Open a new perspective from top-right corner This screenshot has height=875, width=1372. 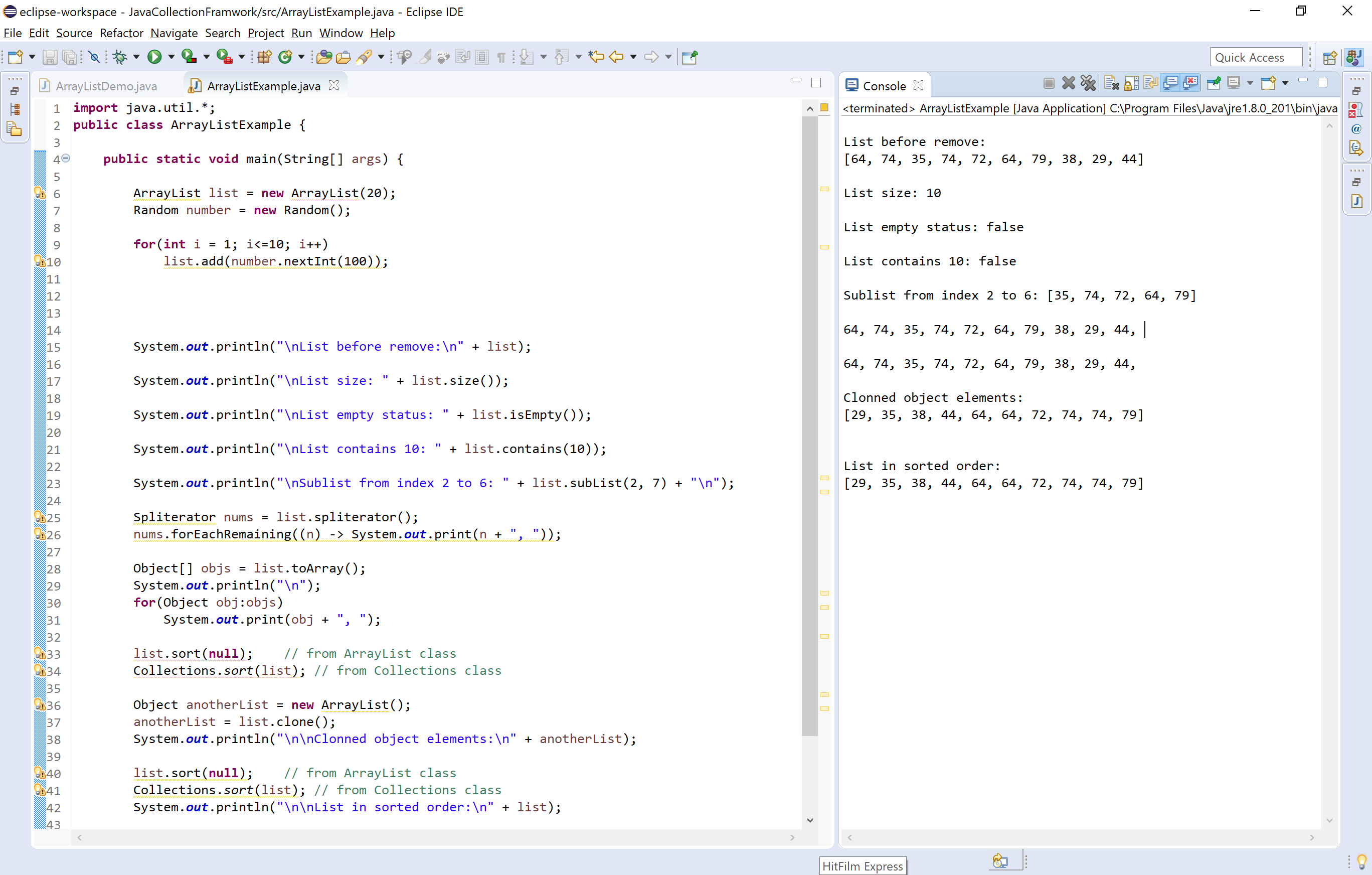1331,57
